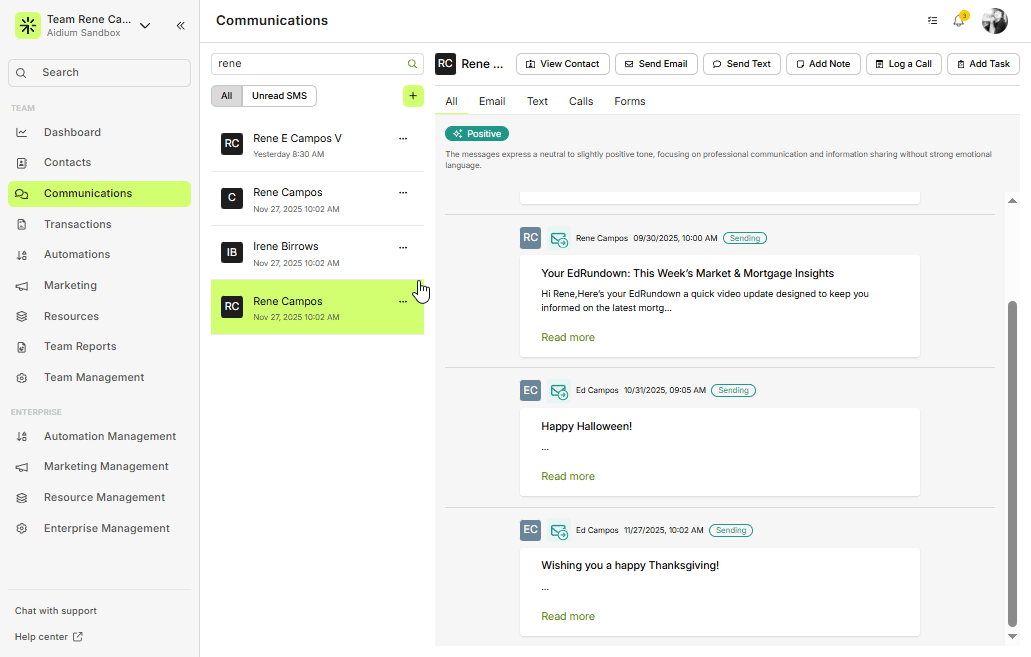Click the Send Email button
1031x657 pixels.
[x=656, y=64]
